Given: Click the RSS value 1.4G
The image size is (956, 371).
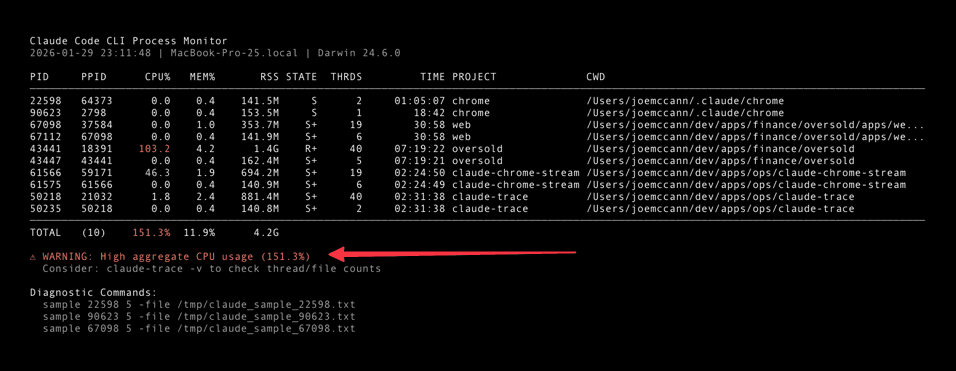Looking at the screenshot, I should 266,149.
